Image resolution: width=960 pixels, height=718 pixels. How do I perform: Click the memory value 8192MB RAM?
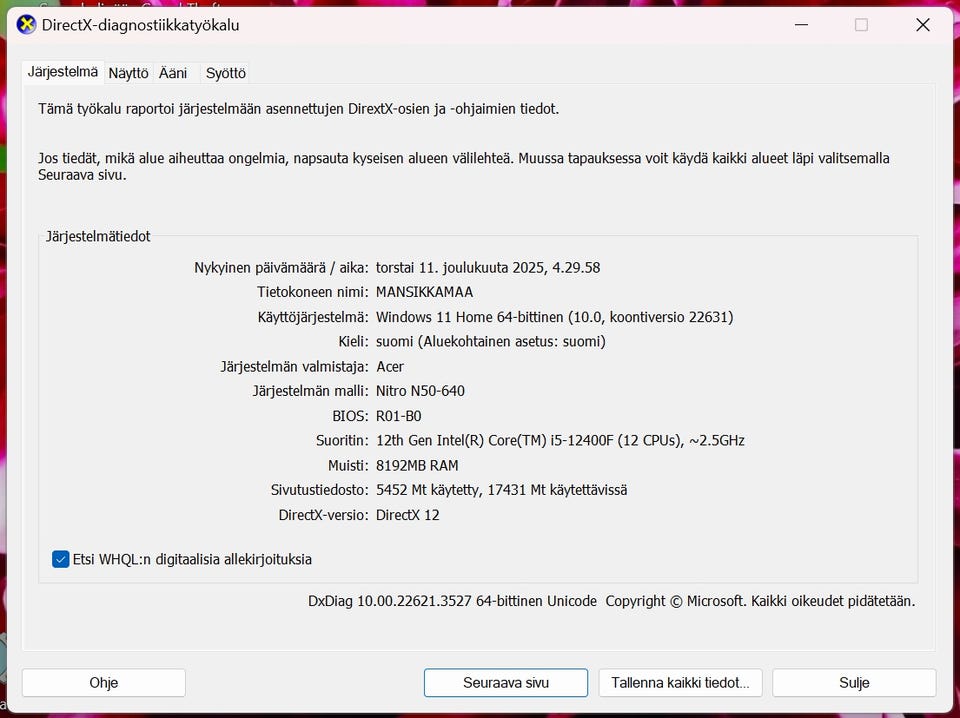pyautogui.click(x=417, y=466)
